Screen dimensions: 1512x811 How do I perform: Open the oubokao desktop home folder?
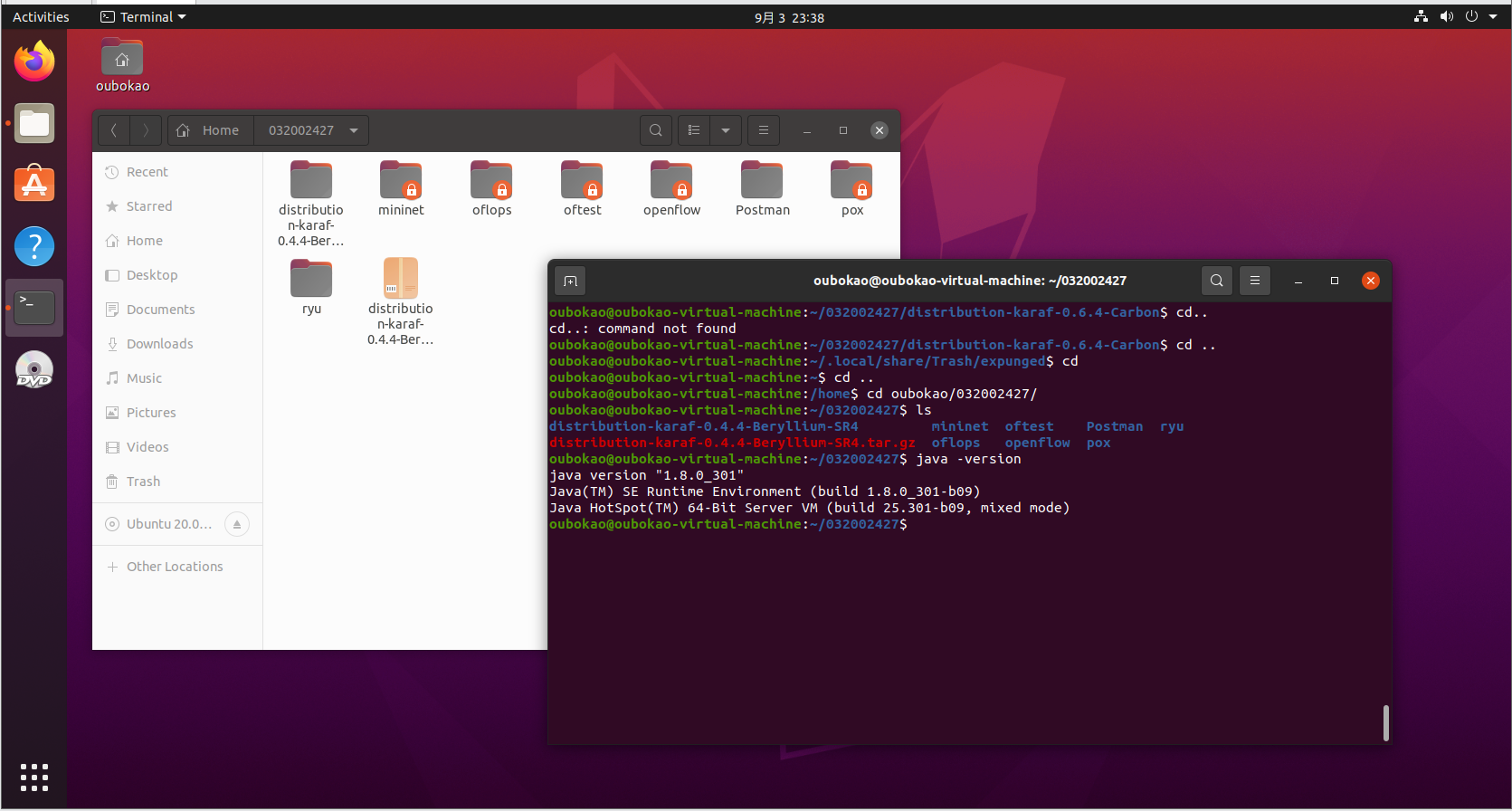122,66
